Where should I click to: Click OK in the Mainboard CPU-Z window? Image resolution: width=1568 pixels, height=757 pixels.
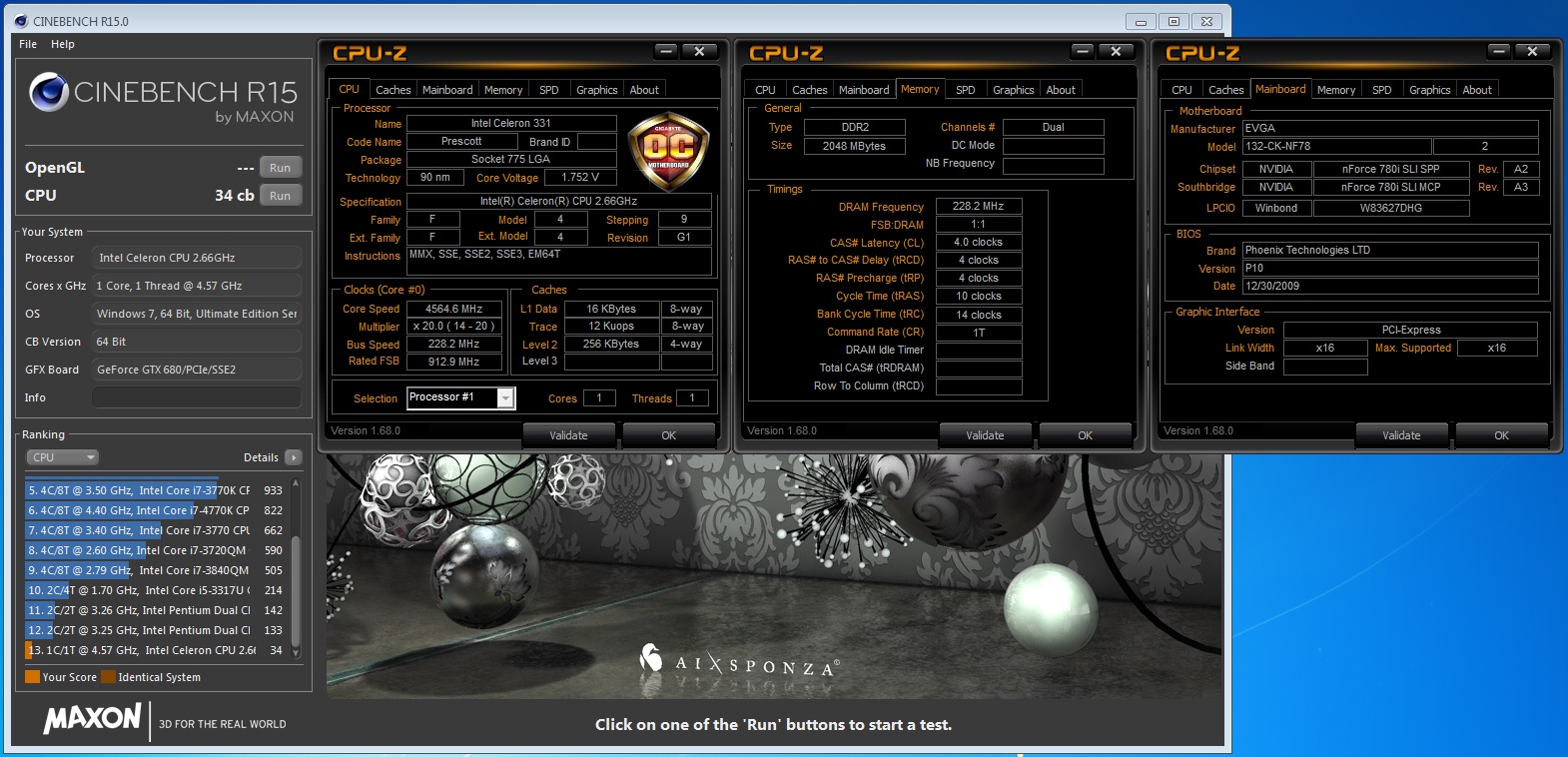coord(1502,435)
